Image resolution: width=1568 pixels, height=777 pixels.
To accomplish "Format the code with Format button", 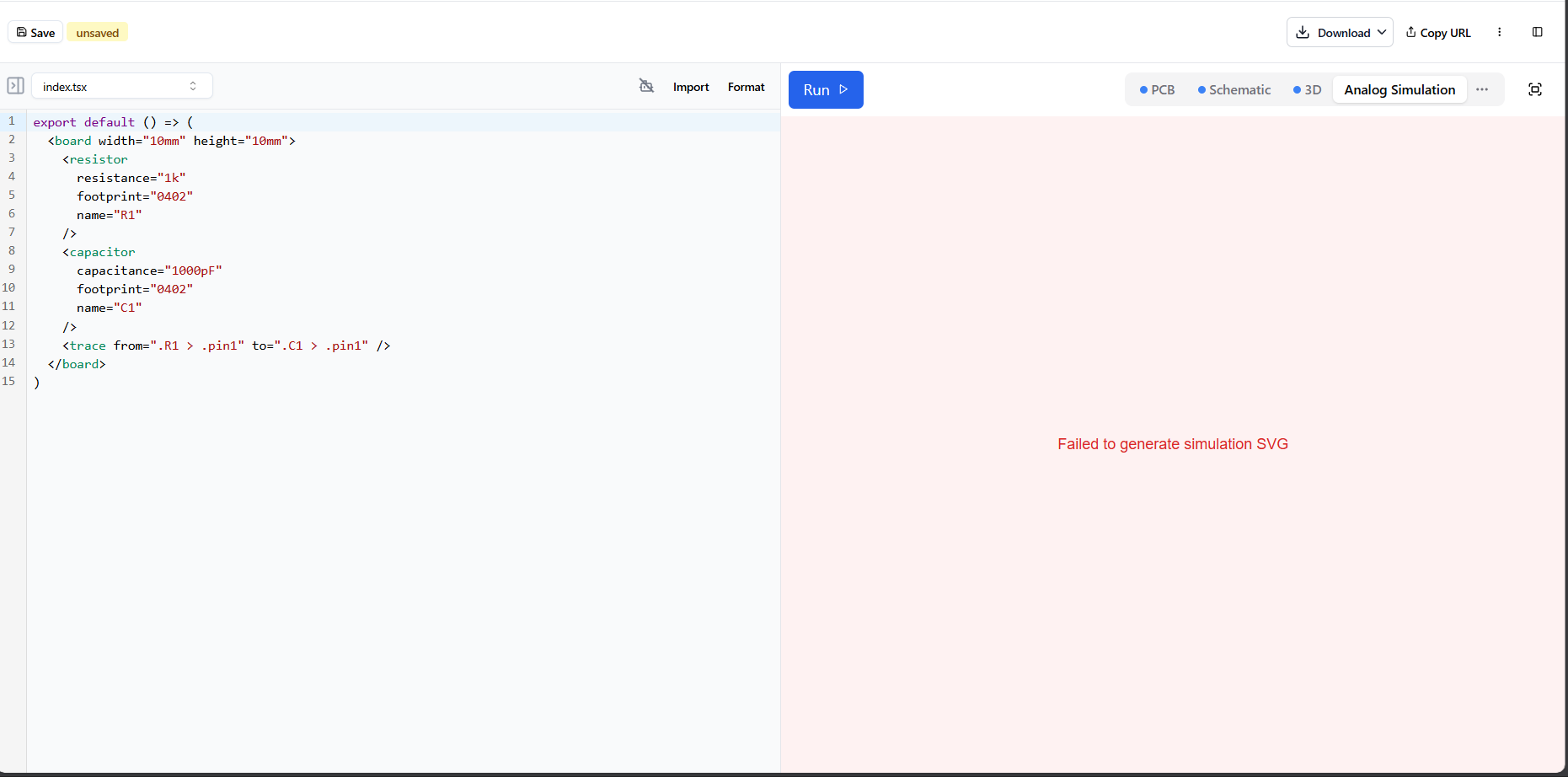I will [x=747, y=87].
